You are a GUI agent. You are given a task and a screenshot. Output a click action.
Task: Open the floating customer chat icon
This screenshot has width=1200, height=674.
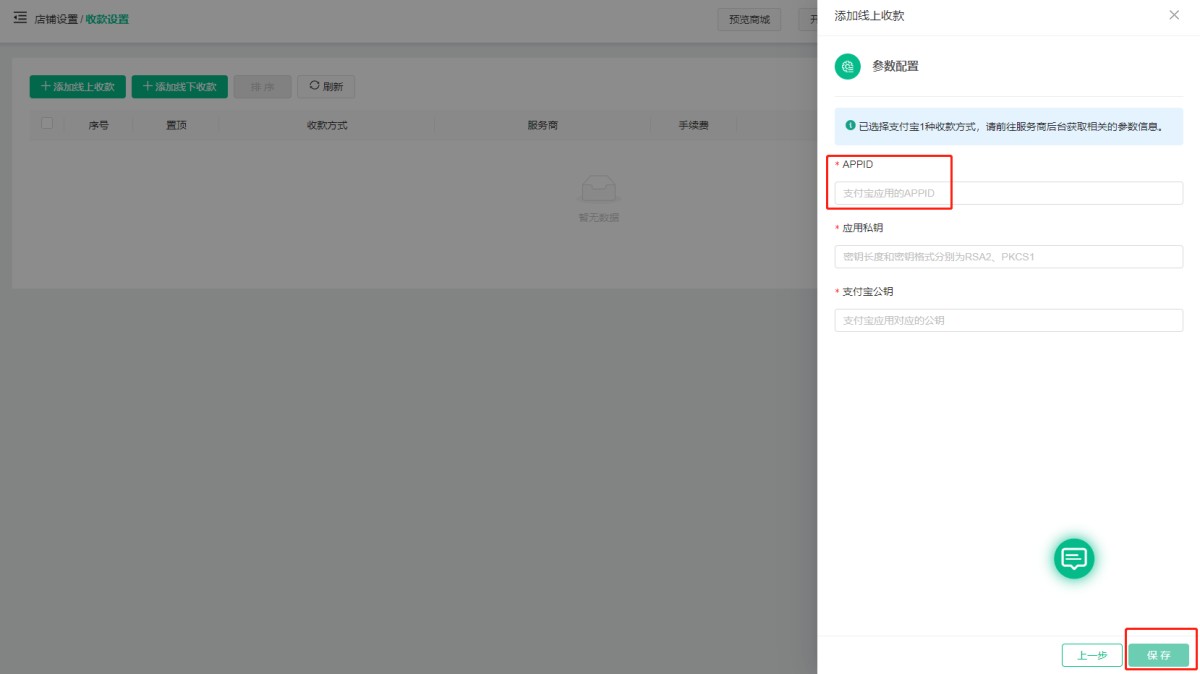pos(1074,558)
